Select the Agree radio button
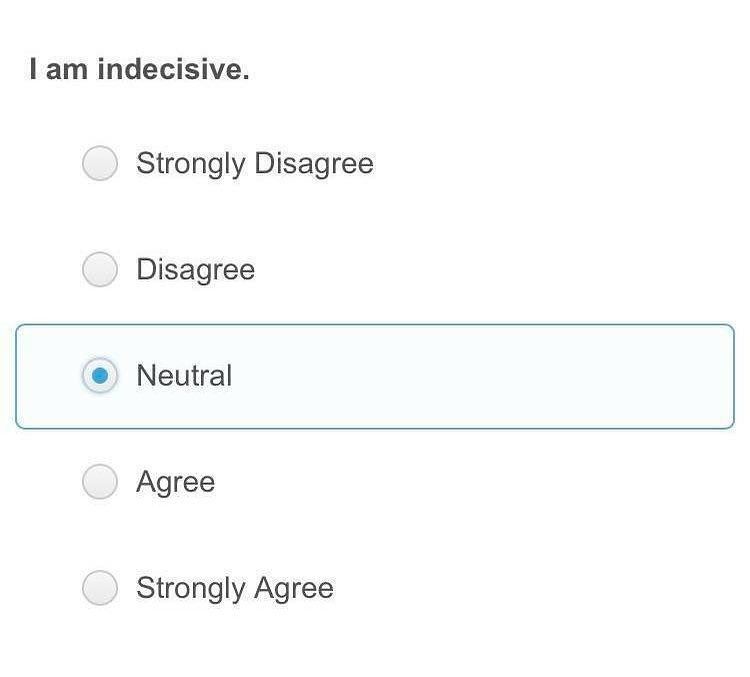Viewport: 750px width, 677px height. pyautogui.click(x=100, y=482)
